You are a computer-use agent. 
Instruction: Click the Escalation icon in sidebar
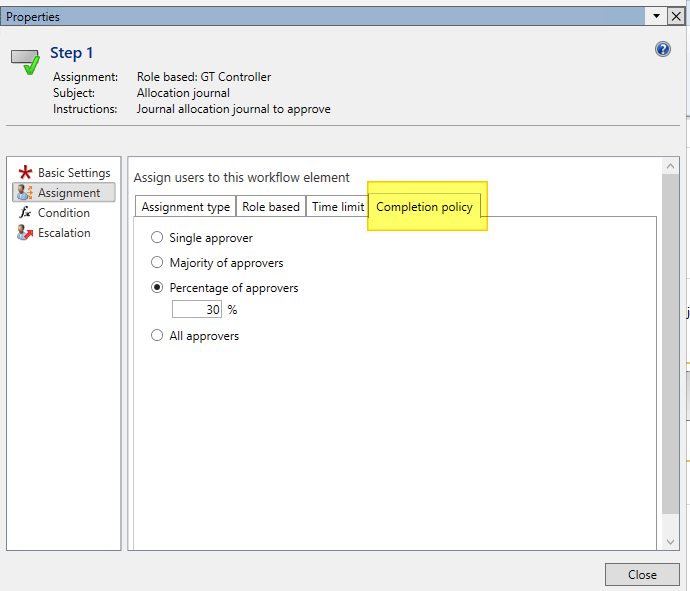click(25, 233)
